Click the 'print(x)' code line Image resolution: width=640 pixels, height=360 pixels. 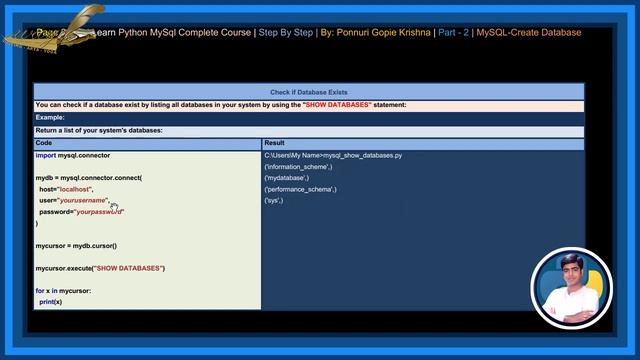[x=51, y=302]
